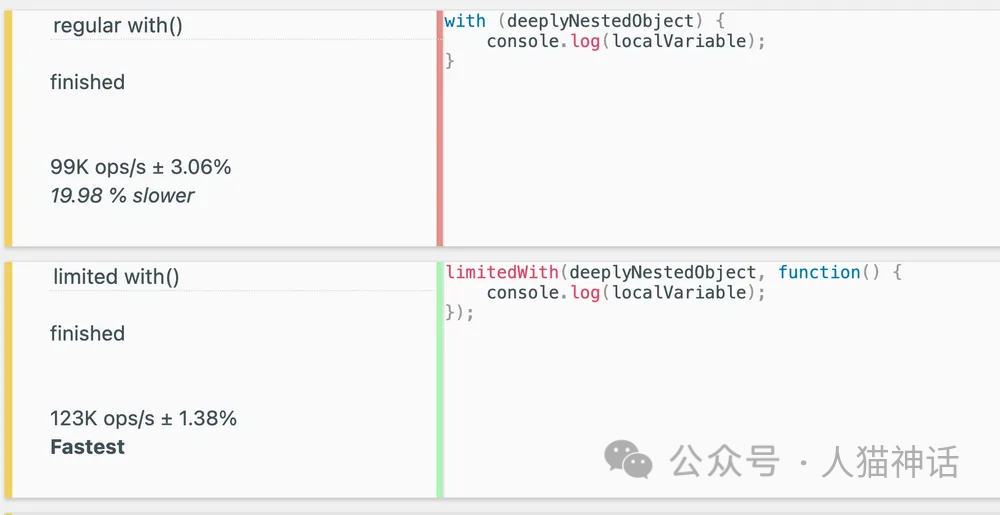Place cursor on "limitedWith" function name in code

click(502, 272)
